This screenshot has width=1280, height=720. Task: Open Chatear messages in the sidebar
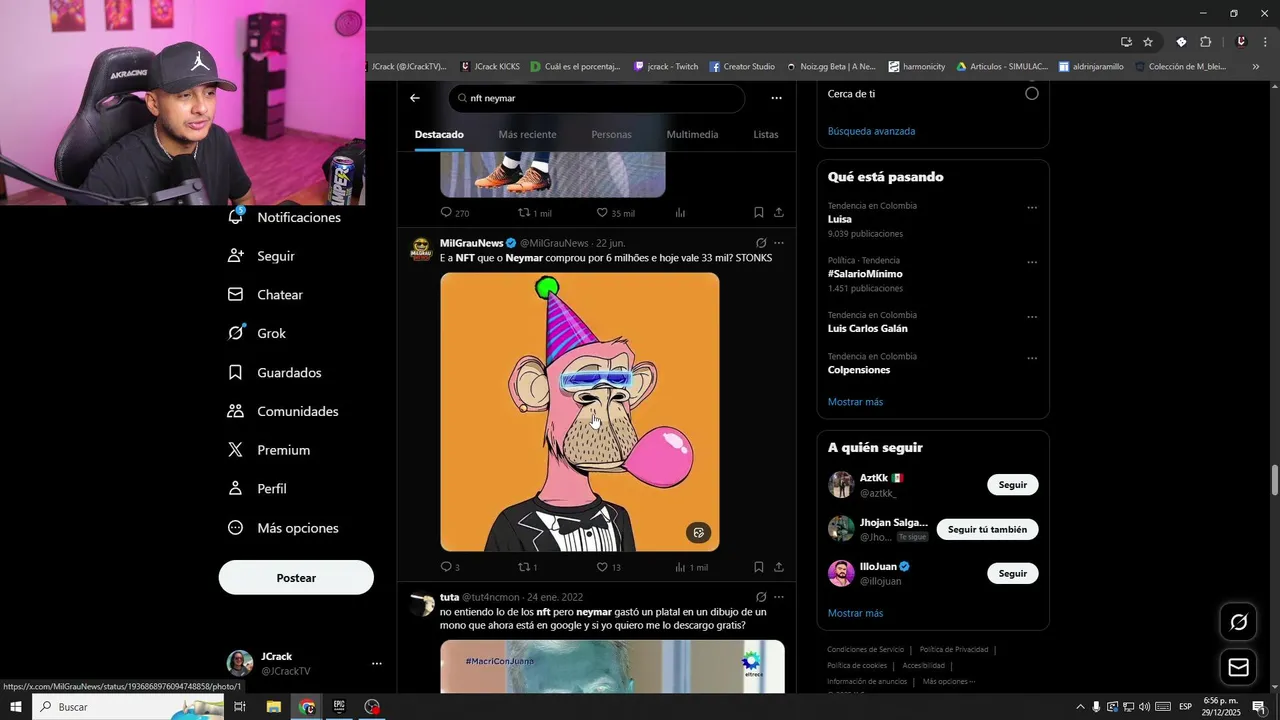266,295
